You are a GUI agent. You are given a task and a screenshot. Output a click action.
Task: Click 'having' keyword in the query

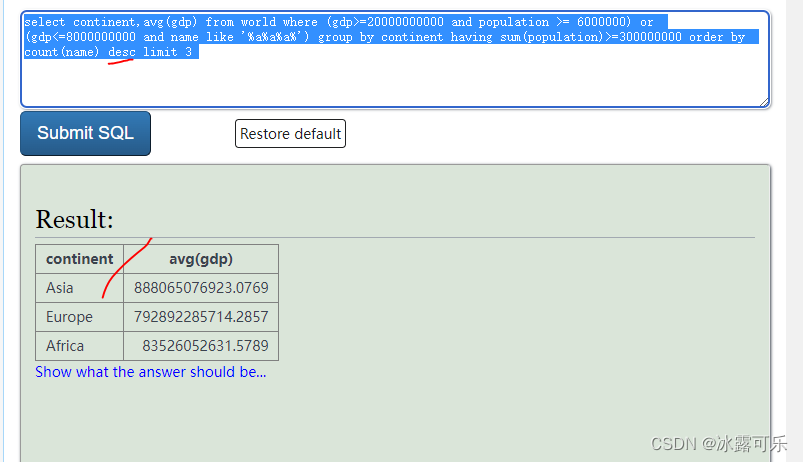coord(471,37)
